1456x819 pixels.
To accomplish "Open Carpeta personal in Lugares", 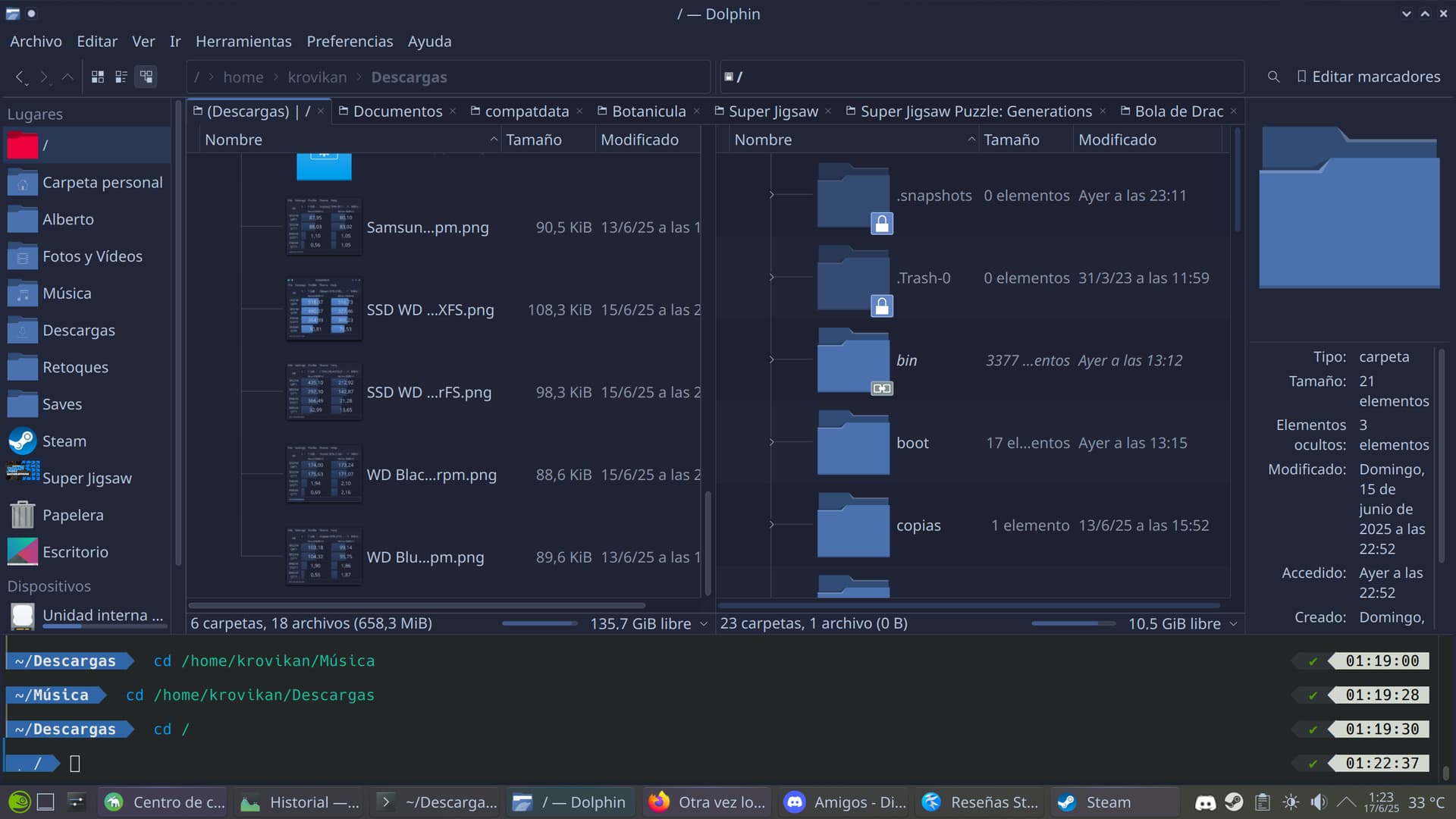I will tap(87, 182).
